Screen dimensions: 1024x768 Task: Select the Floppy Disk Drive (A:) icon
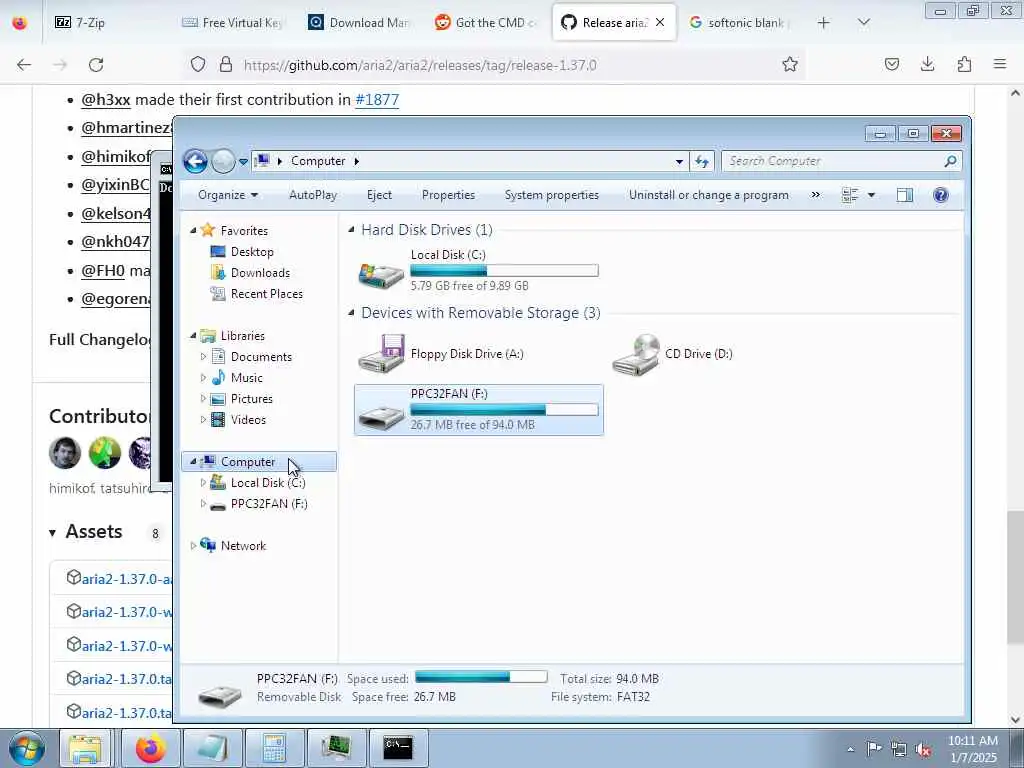click(381, 353)
